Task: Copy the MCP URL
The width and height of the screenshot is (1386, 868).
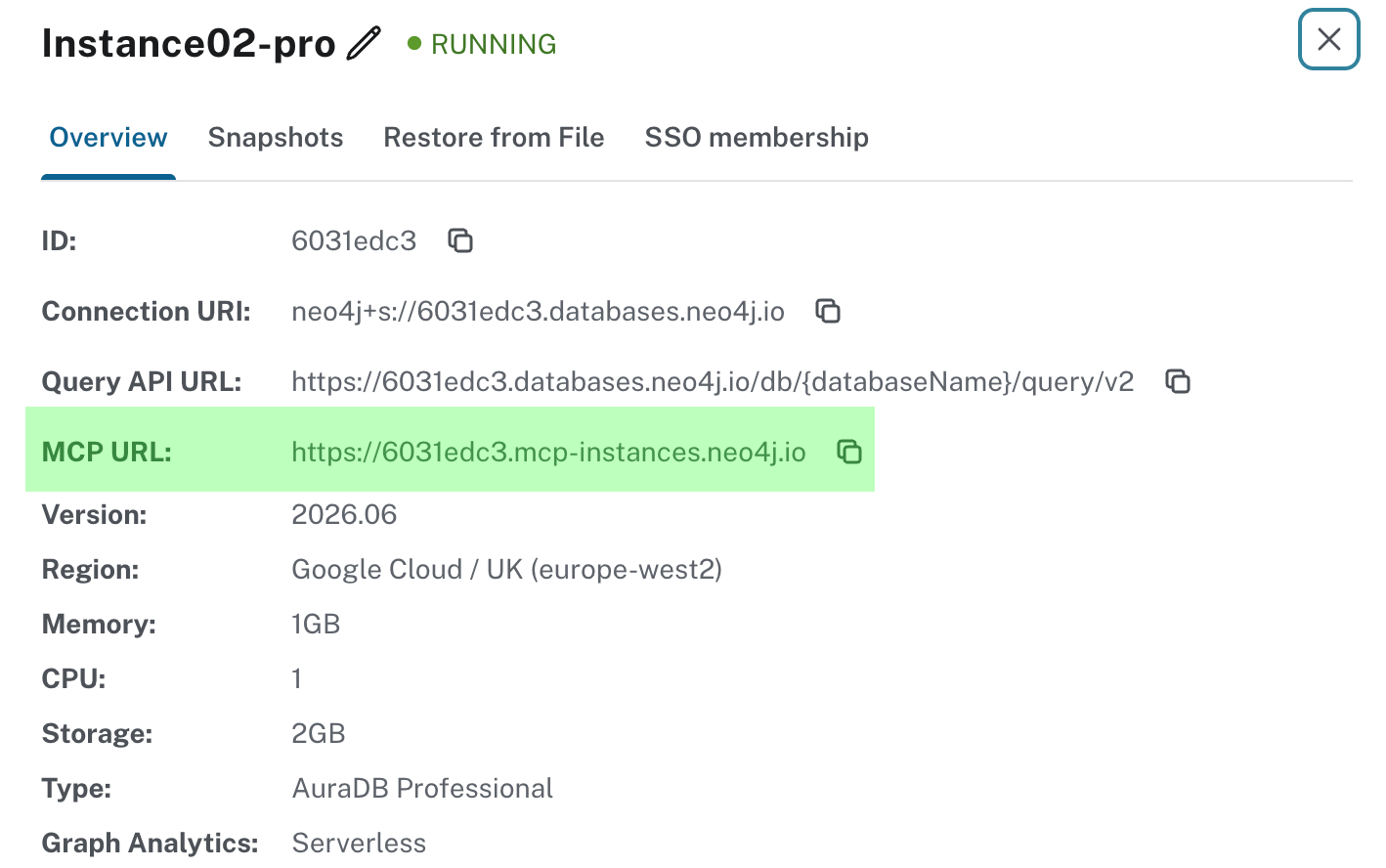Action: click(849, 452)
